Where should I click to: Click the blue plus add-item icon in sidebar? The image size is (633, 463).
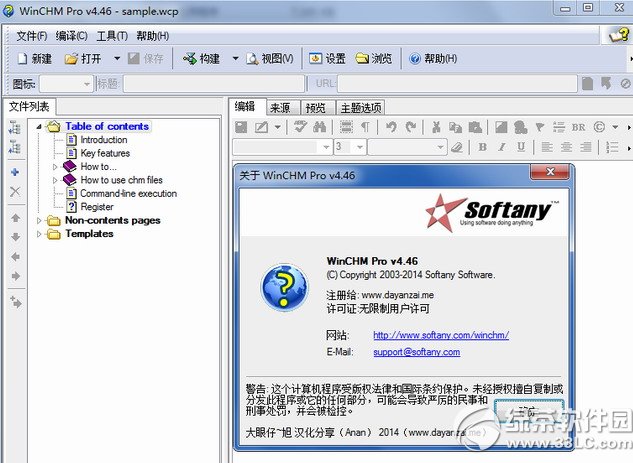click(15, 172)
